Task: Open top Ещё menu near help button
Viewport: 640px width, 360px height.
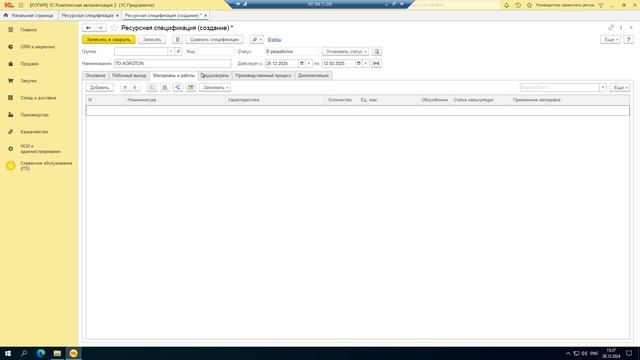Action: point(610,40)
